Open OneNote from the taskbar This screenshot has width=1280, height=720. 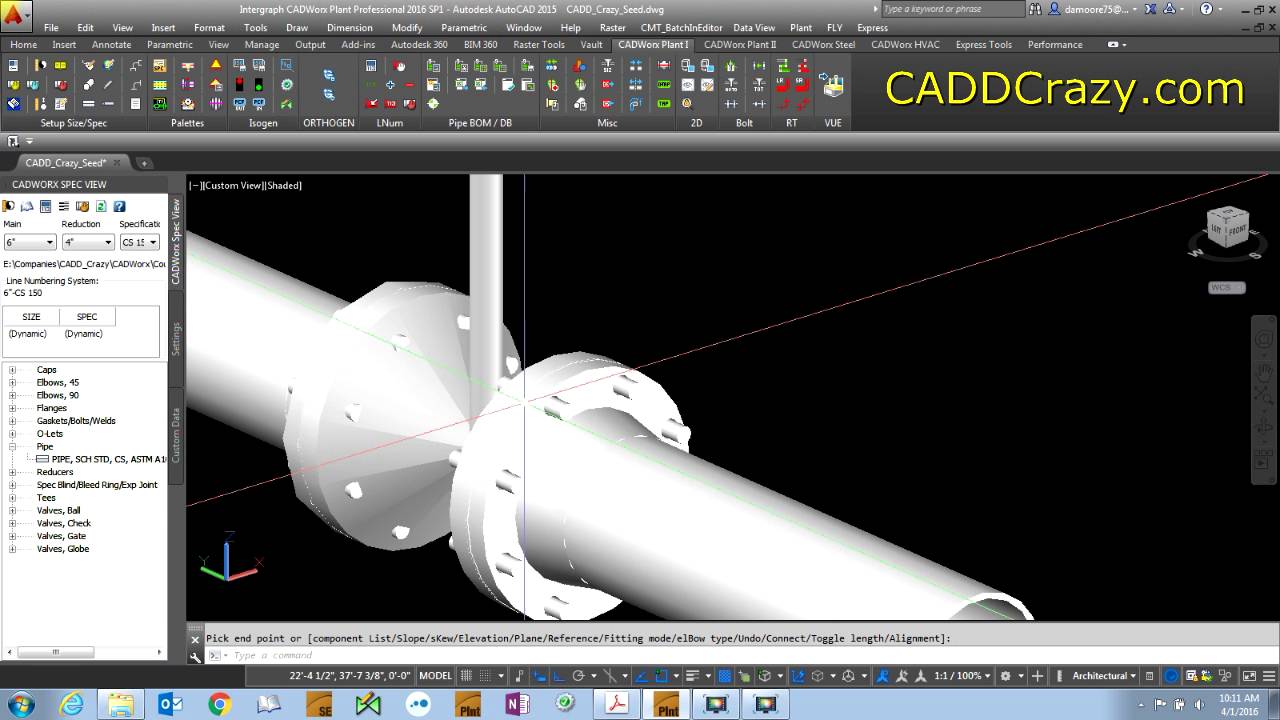(517, 704)
